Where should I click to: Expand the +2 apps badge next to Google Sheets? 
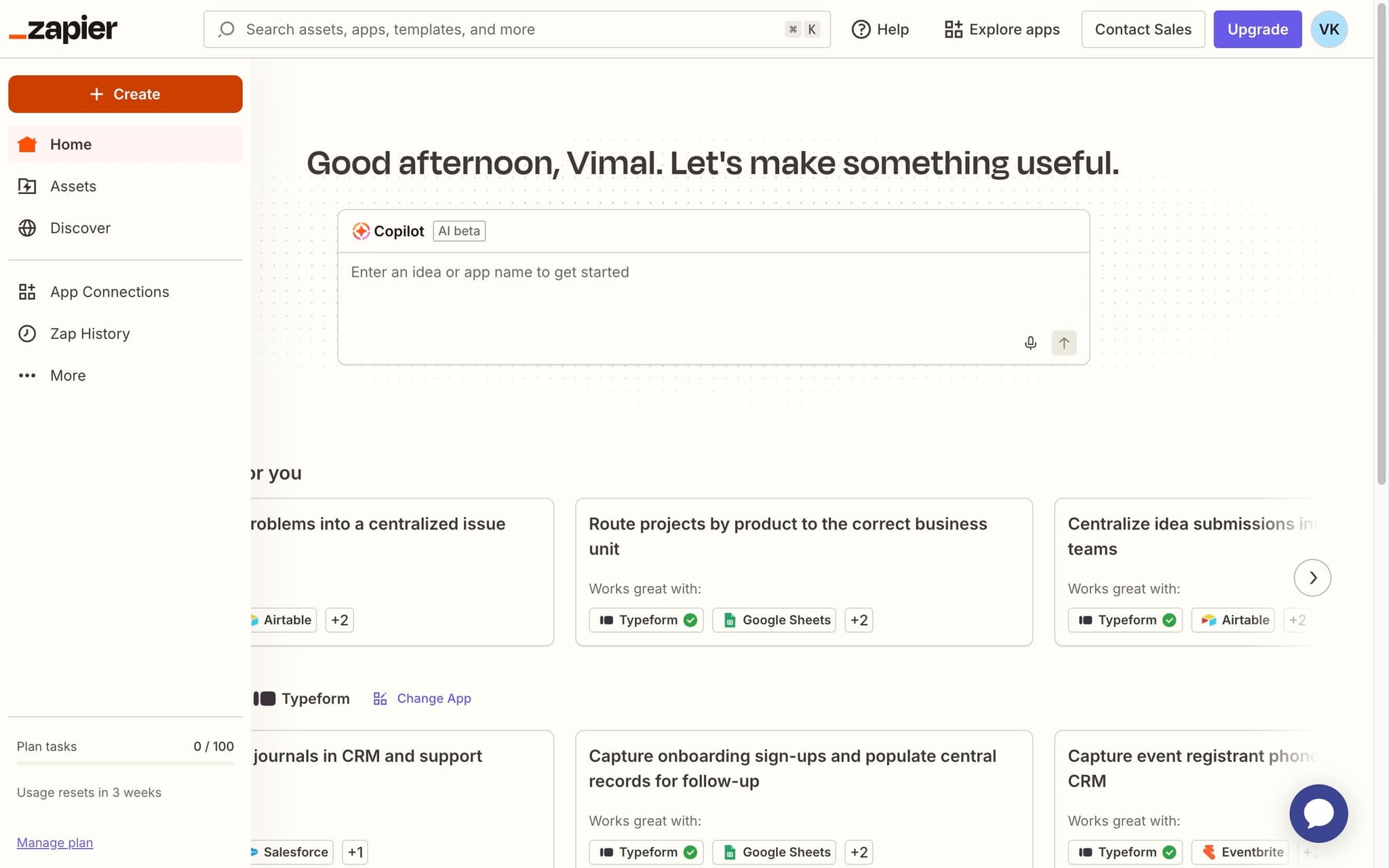click(x=858, y=619)
